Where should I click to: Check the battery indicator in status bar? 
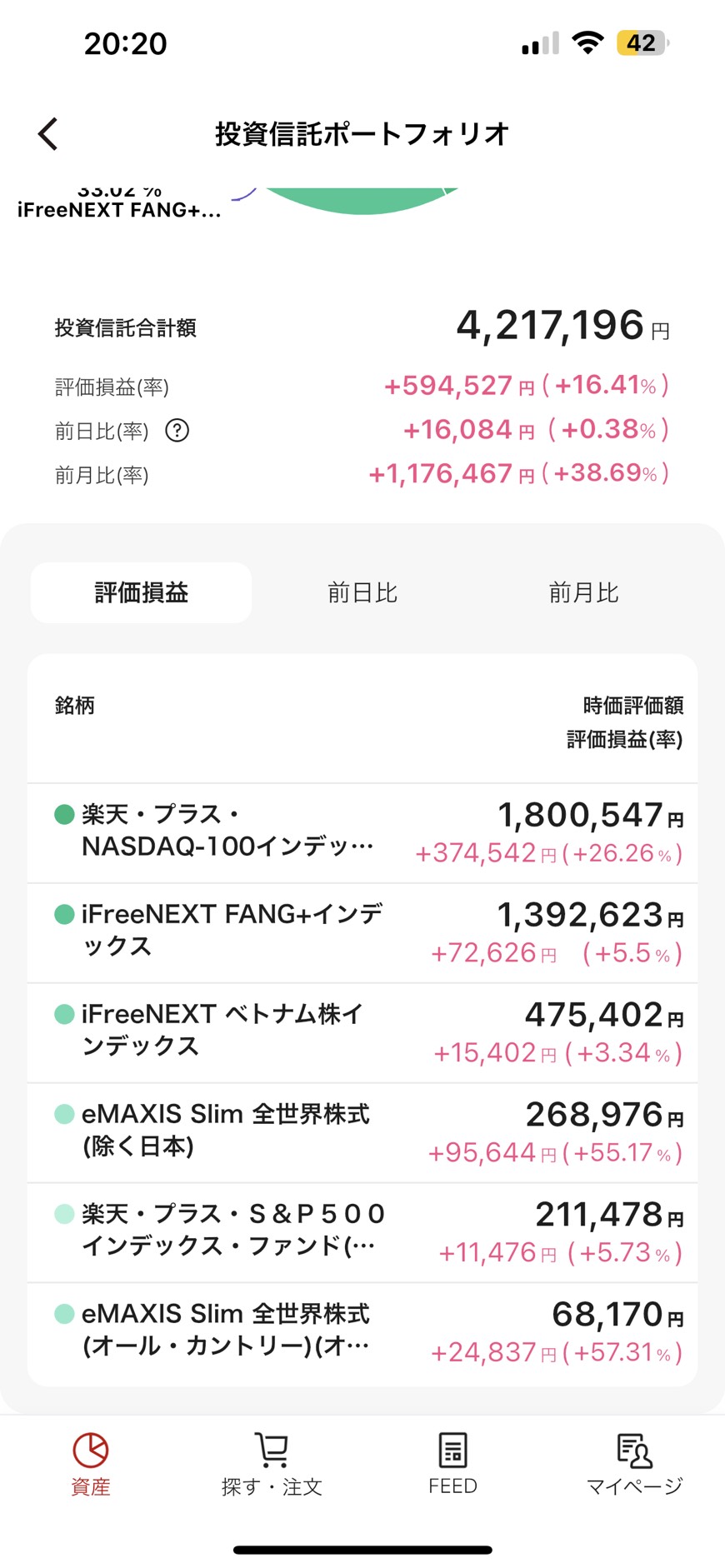641,43
